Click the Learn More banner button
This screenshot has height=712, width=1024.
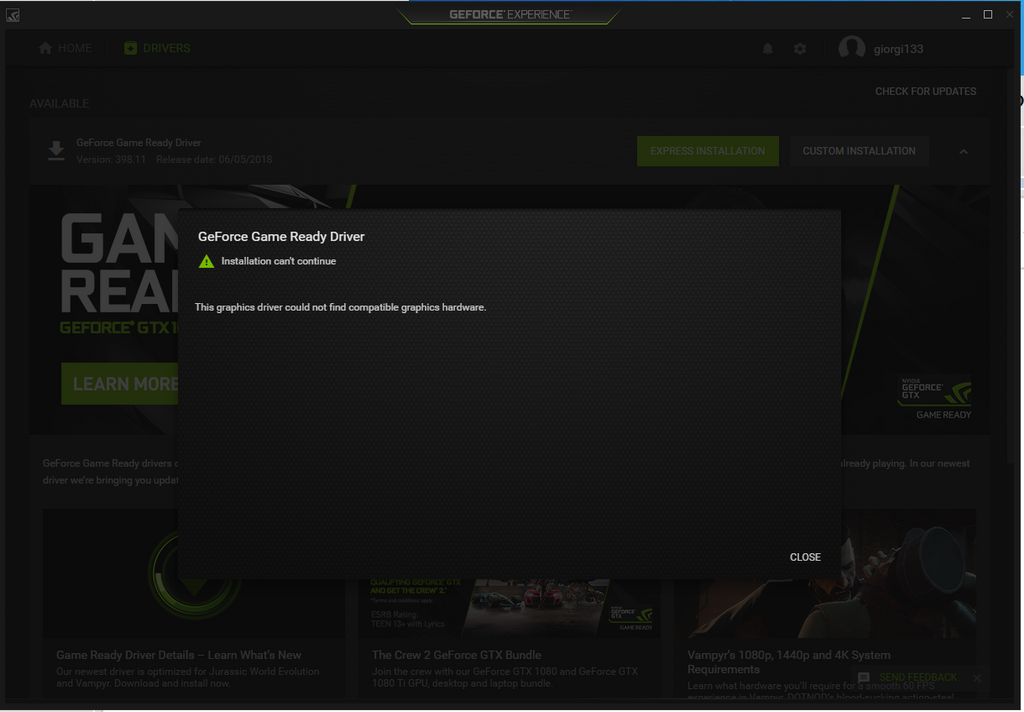120,383
